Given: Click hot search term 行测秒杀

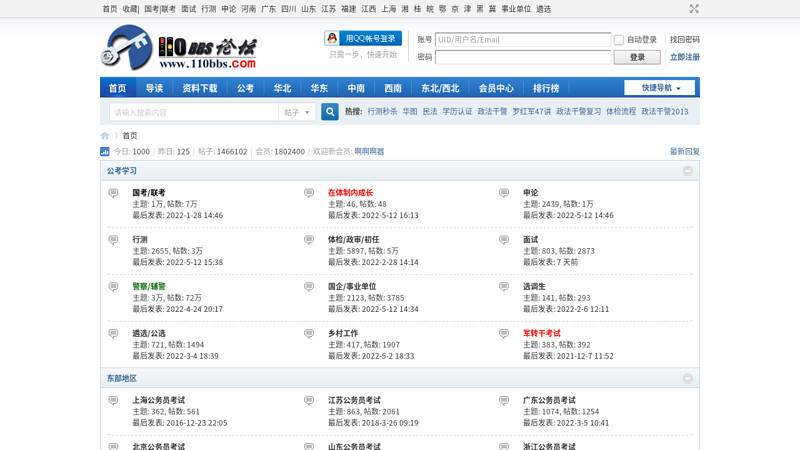Looking at the screenshot, I should coord(382,112).
